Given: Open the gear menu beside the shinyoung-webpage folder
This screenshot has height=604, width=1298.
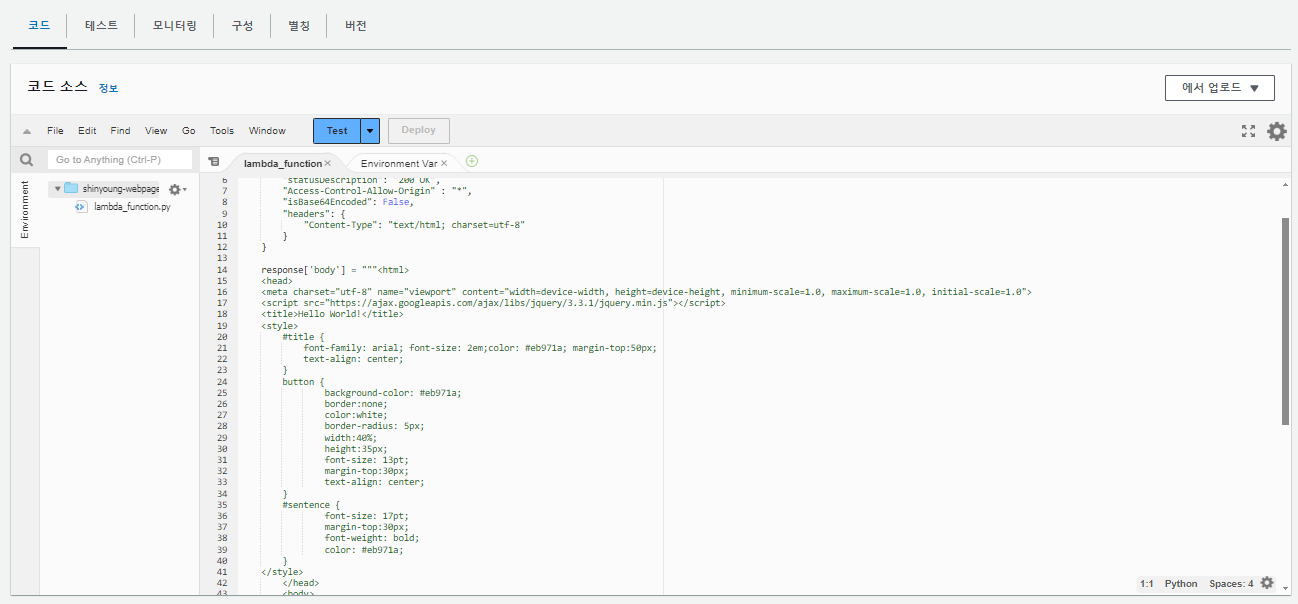Looking at the screenshot, I should point(177,189).
